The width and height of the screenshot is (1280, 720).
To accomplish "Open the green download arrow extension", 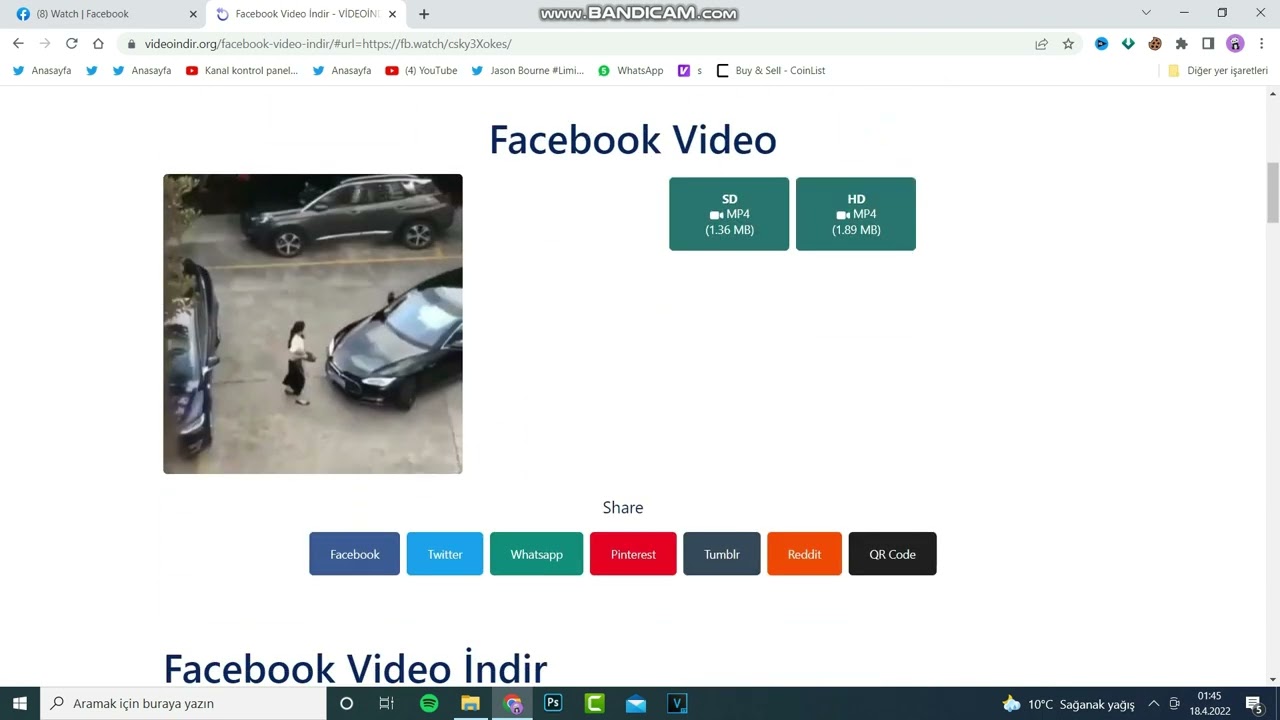I will click(x=1128, y=44).
